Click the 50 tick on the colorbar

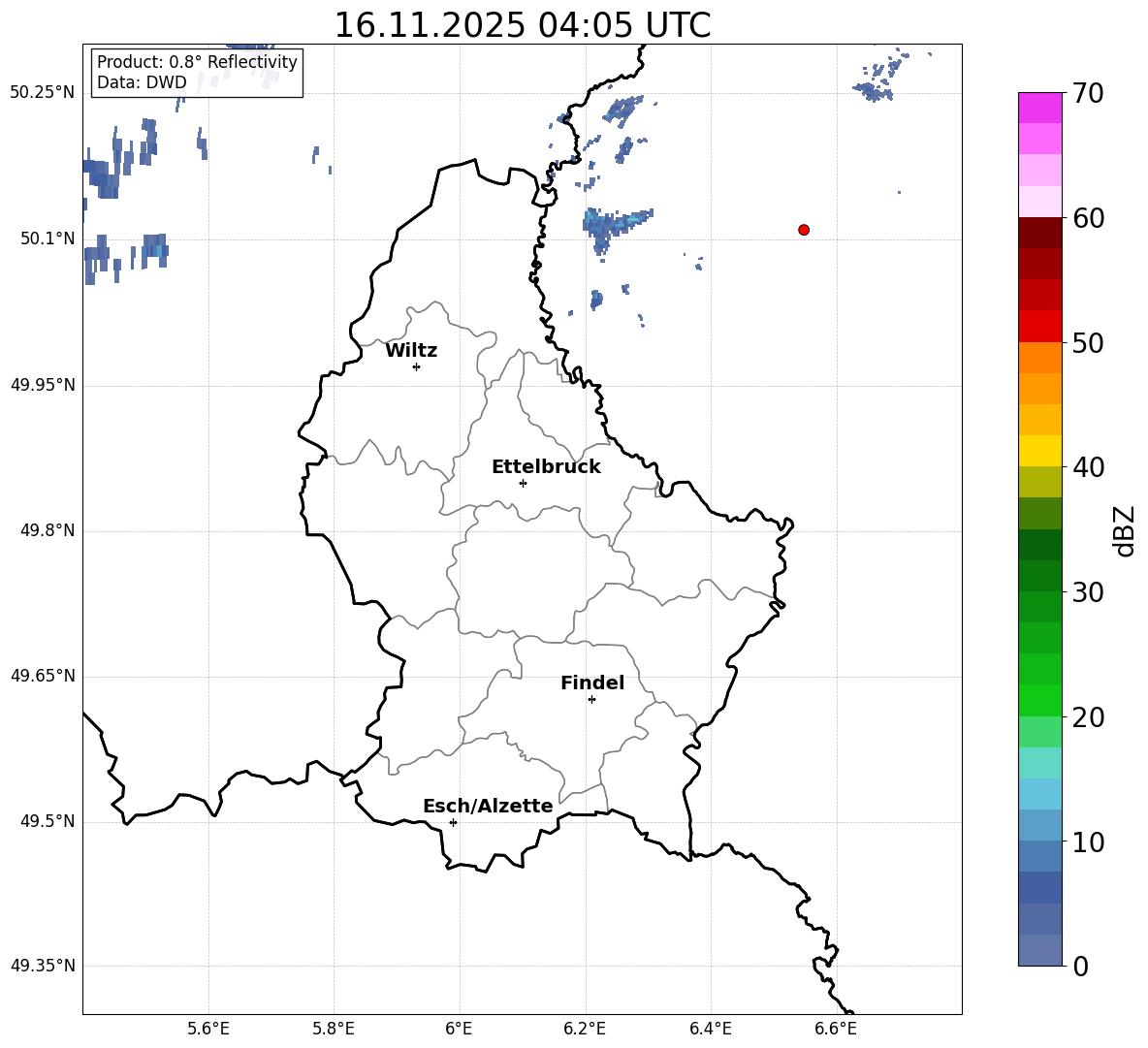(x=1088, y=342)
